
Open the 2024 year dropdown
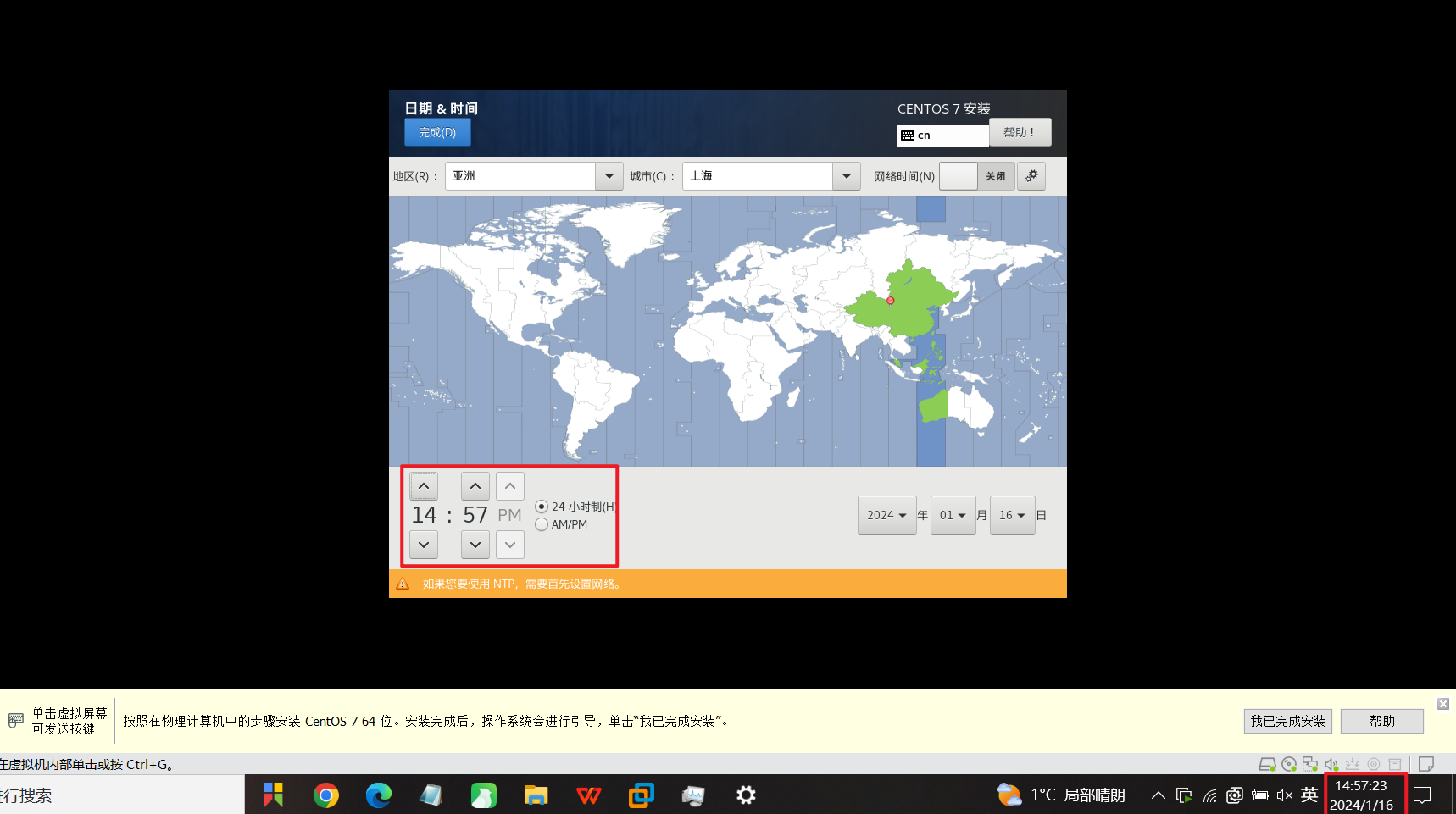point(886,515)
